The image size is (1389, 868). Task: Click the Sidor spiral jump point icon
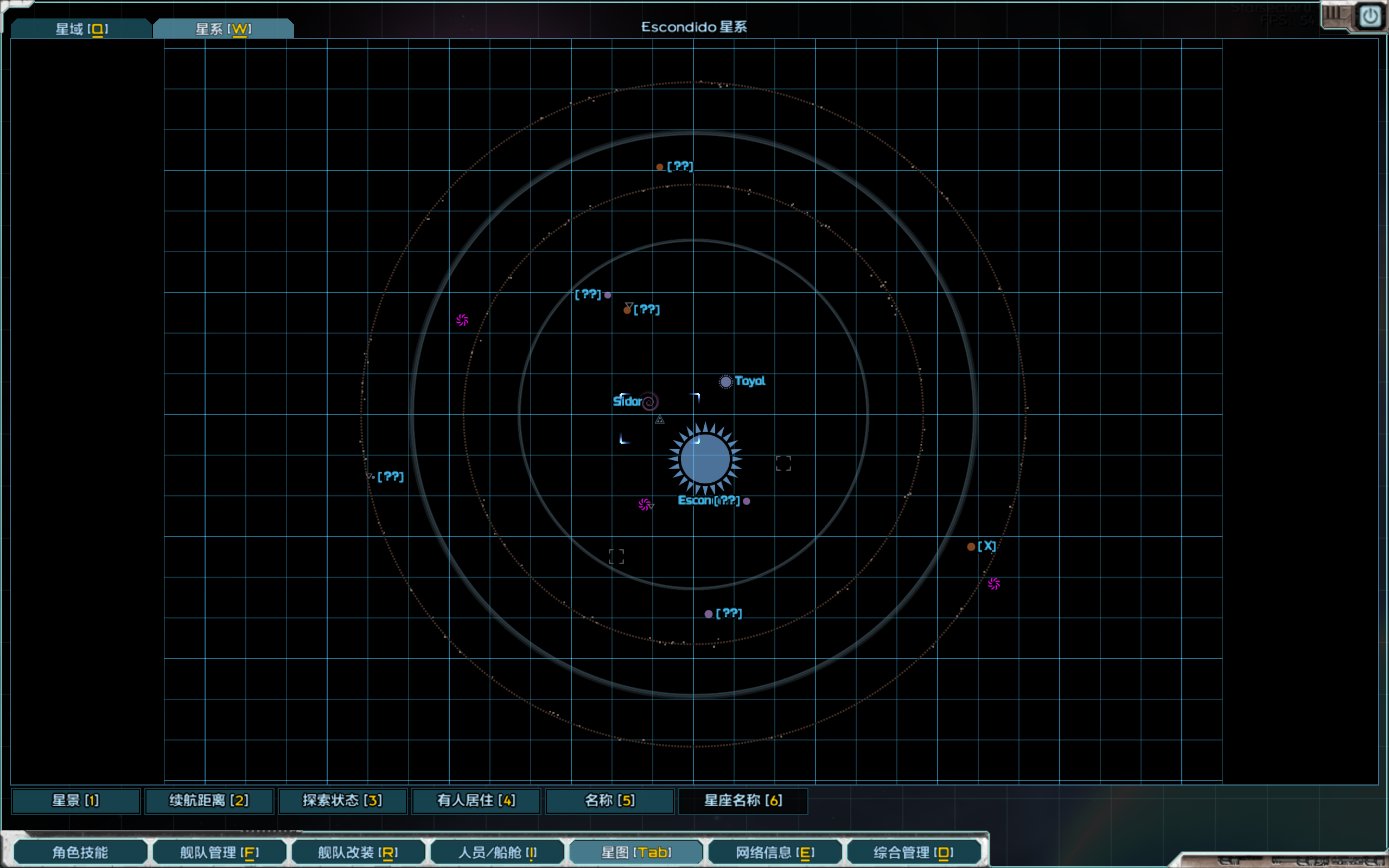coord(649,402)
